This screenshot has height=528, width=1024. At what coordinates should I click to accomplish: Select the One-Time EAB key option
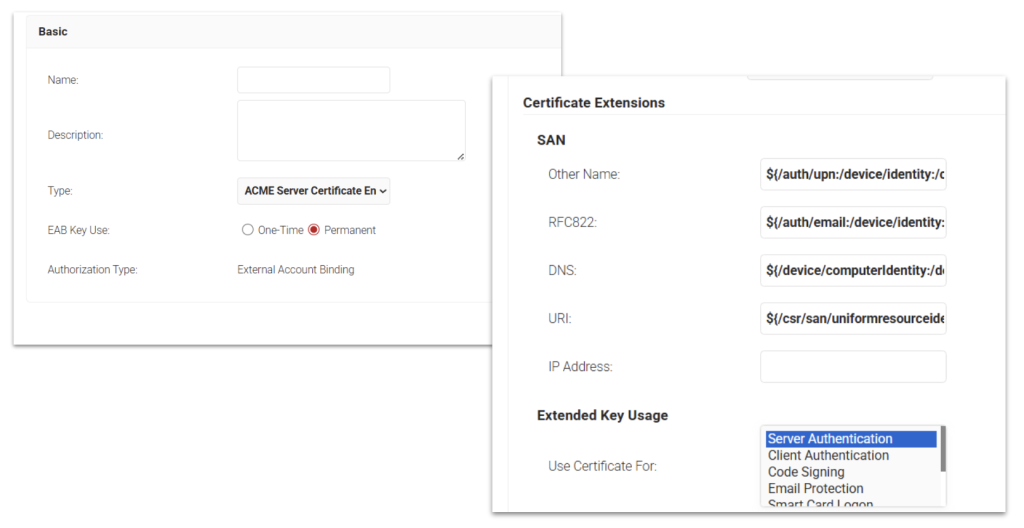coord(248,230)
